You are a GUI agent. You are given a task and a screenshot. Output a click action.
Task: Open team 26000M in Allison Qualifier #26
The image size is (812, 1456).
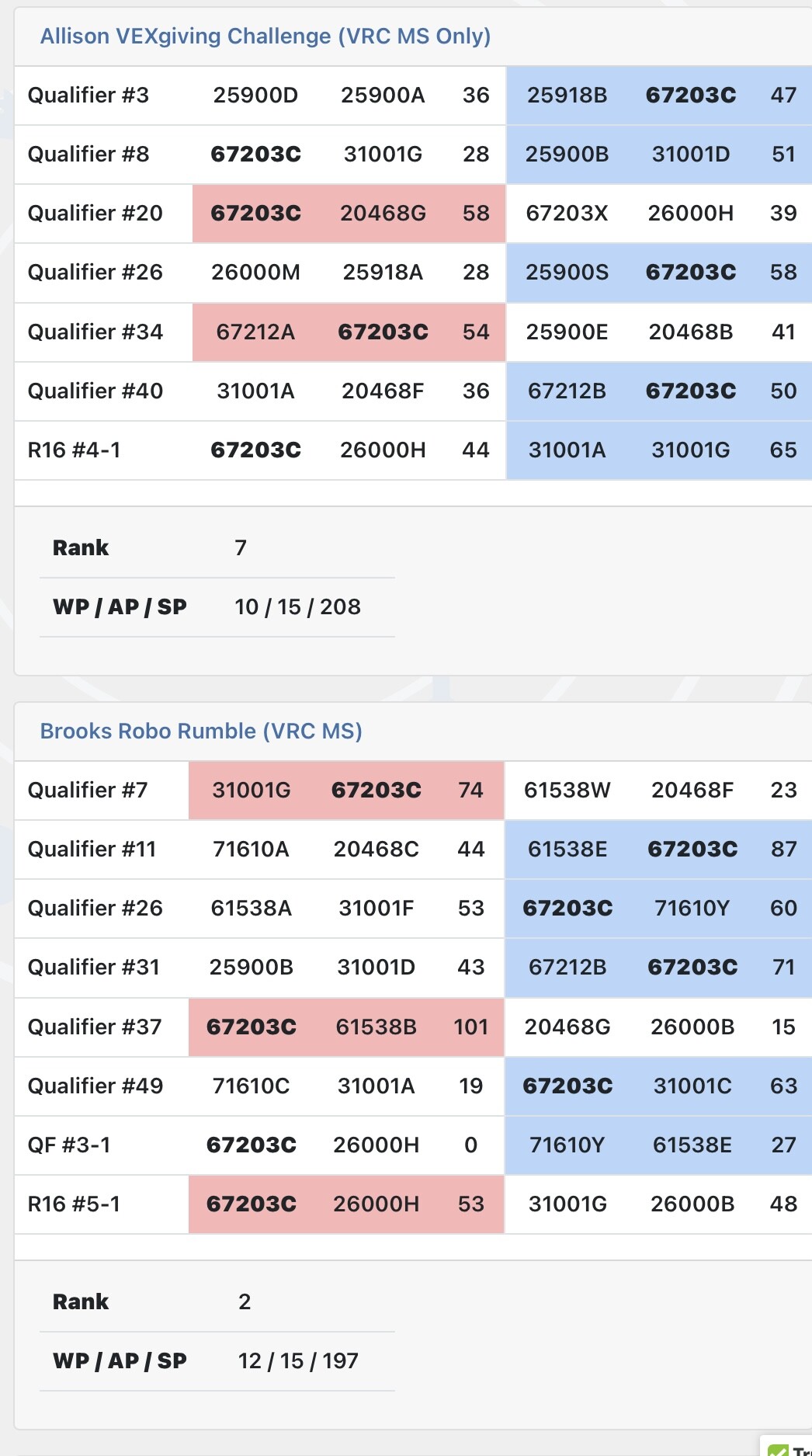pyautogui.click(x=255, y=273)
